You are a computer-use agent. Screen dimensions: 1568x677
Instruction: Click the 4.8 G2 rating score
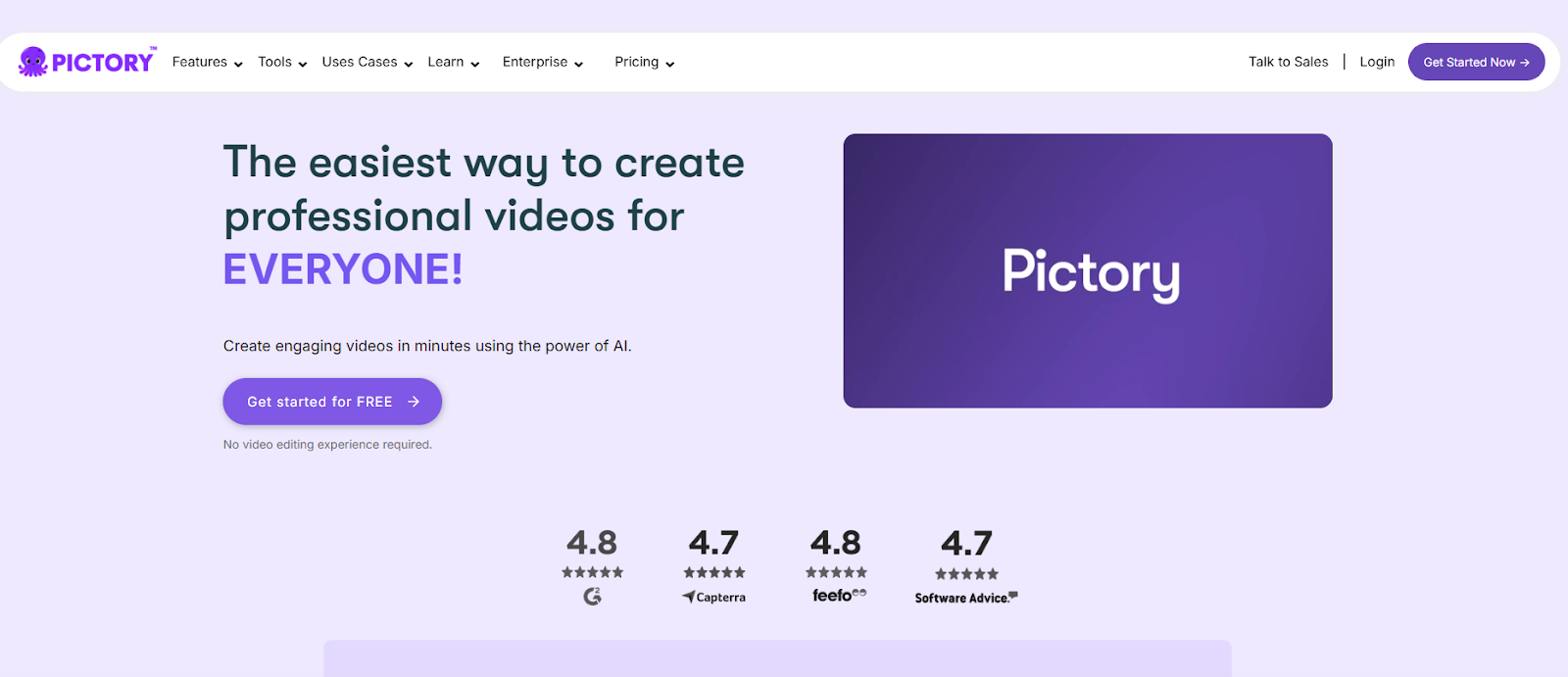(592, 543)
